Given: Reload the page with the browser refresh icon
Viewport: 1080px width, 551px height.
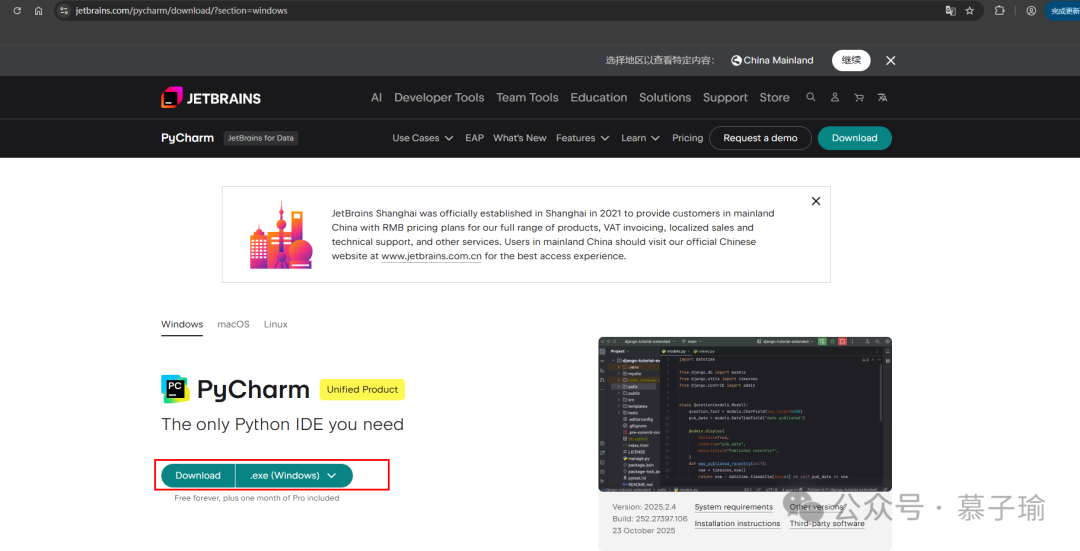Looking at the screenshot, I should click(17, 10).
